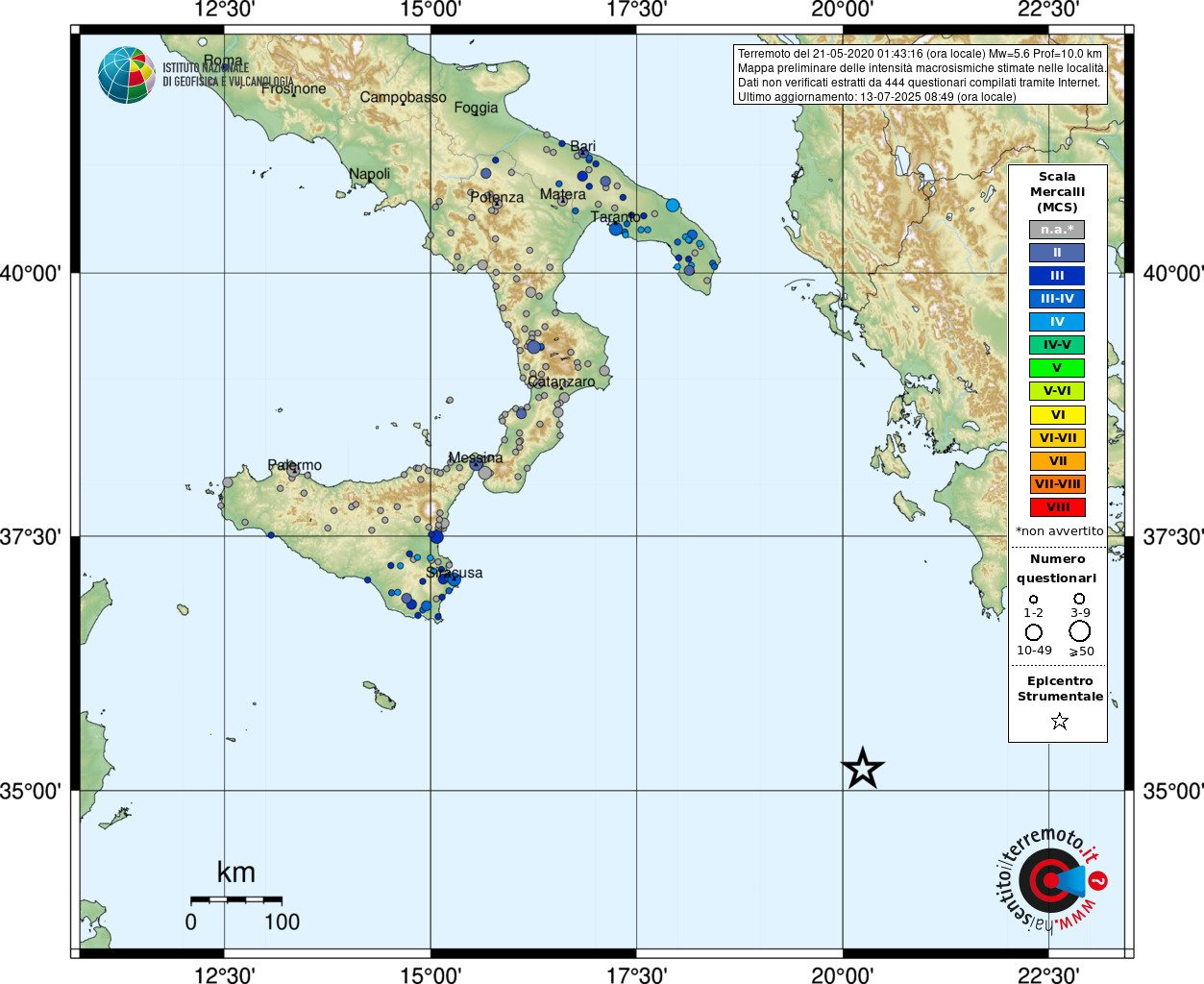Click the Scala Mercalli (MCS) heading
The height and width of the screenshot is (984, 1204).
click(x=1057, y=192)
